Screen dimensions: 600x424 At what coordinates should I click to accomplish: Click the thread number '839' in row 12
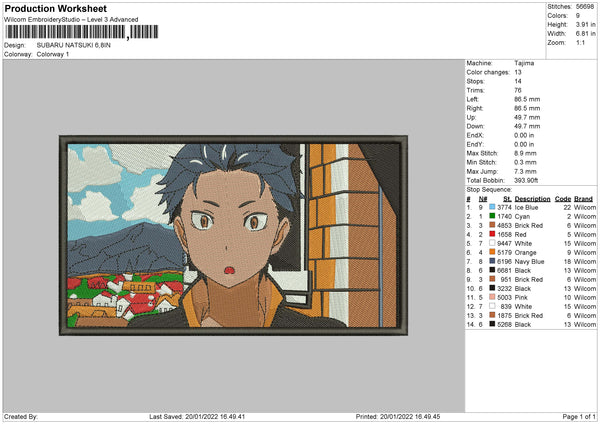[506, 307]
